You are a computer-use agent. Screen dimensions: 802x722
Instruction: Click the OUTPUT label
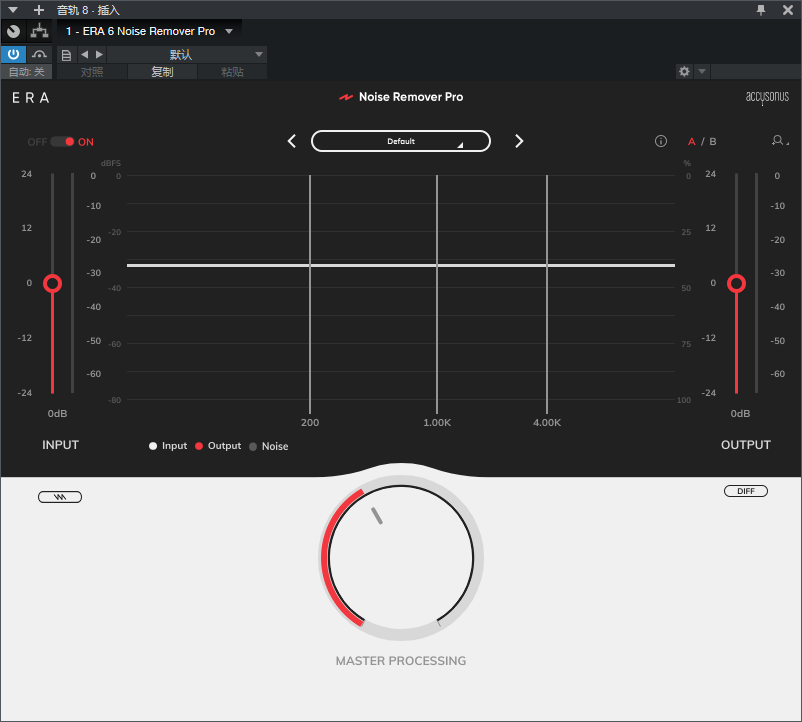point(746,445)
